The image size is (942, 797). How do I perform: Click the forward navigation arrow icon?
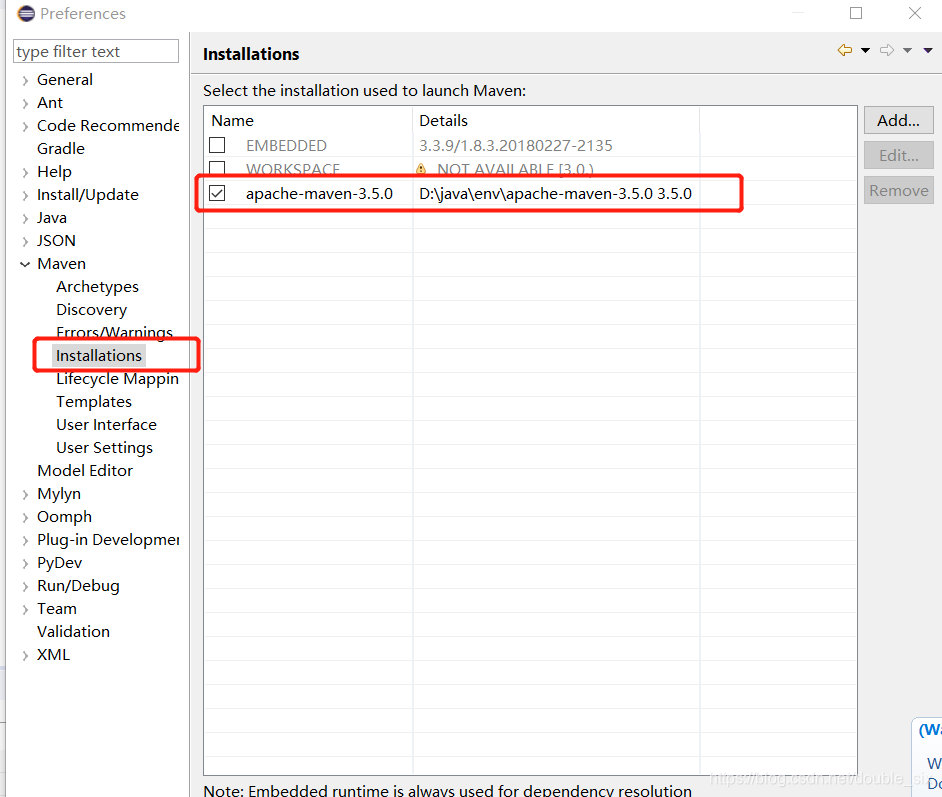pos(887,50)
